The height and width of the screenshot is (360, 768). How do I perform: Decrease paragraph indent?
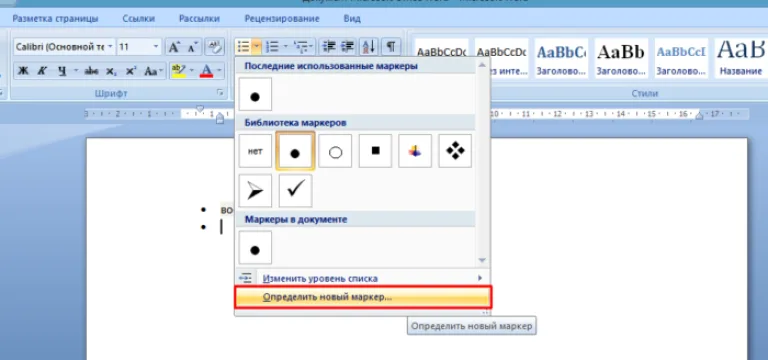coord(329,47)
